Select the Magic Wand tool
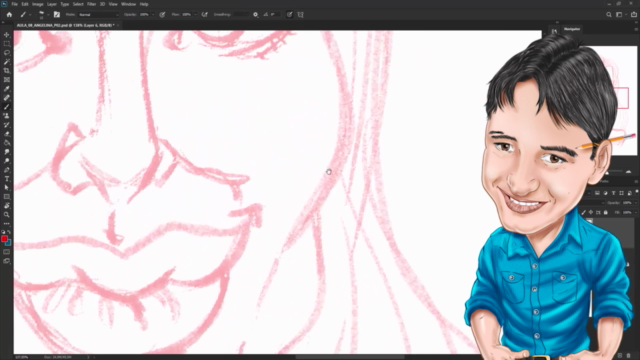 coord(7,62)
